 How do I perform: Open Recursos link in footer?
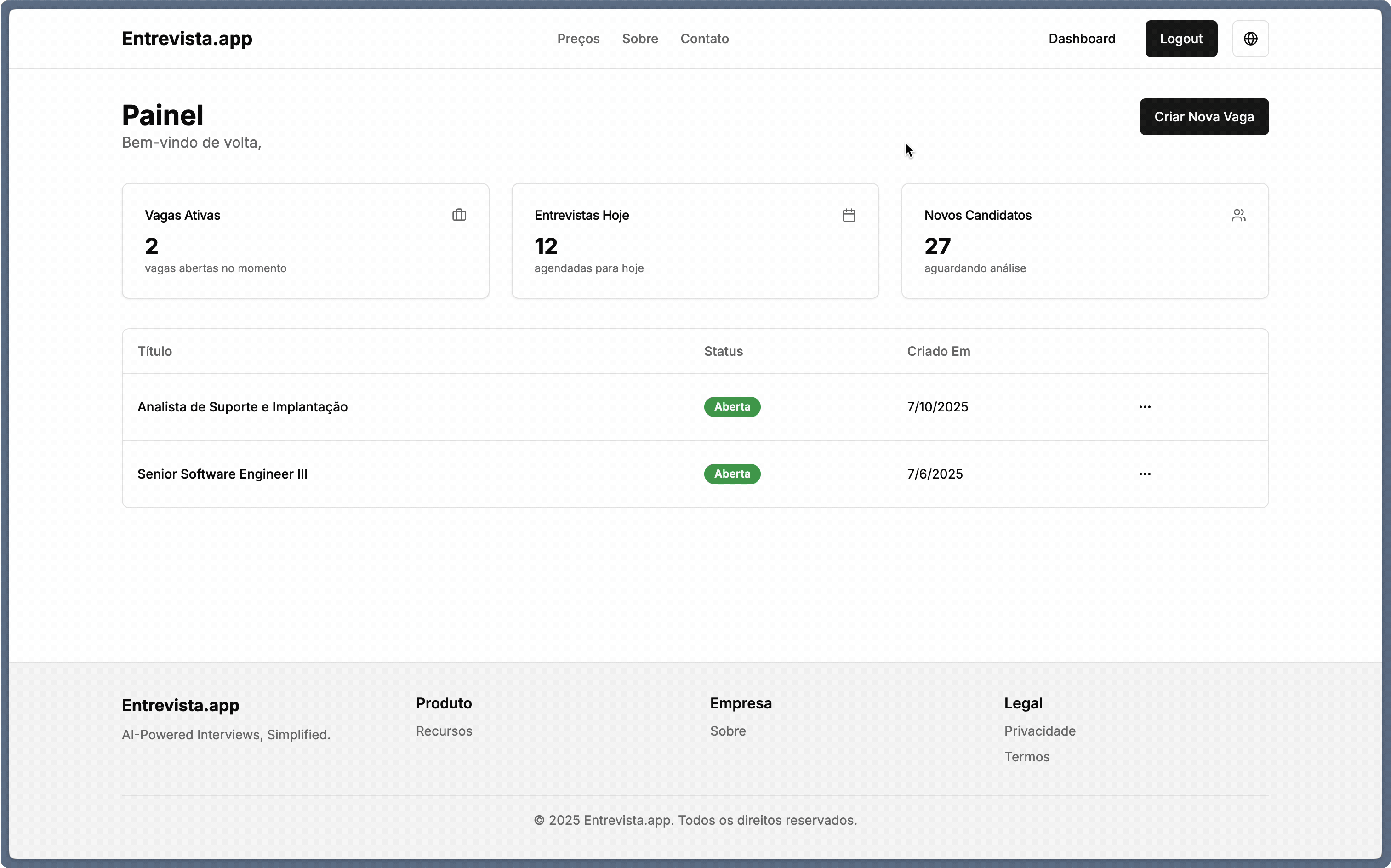click(444, 731)
